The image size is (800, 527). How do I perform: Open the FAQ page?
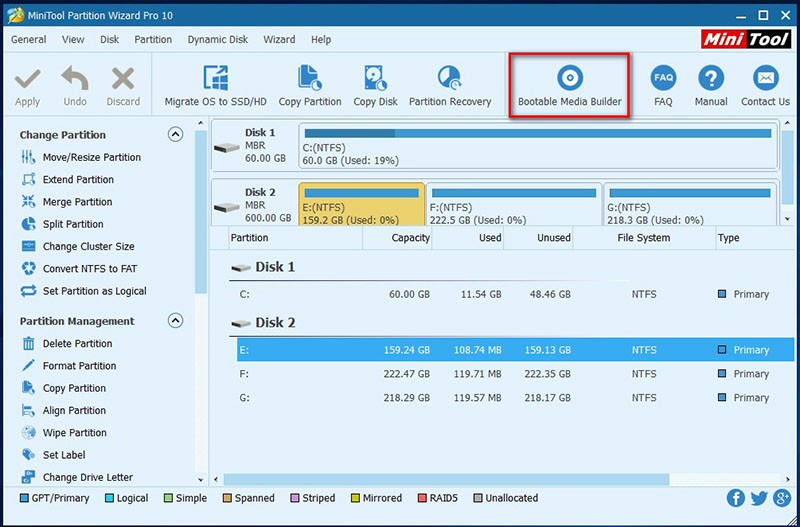[x=663, y=86]
